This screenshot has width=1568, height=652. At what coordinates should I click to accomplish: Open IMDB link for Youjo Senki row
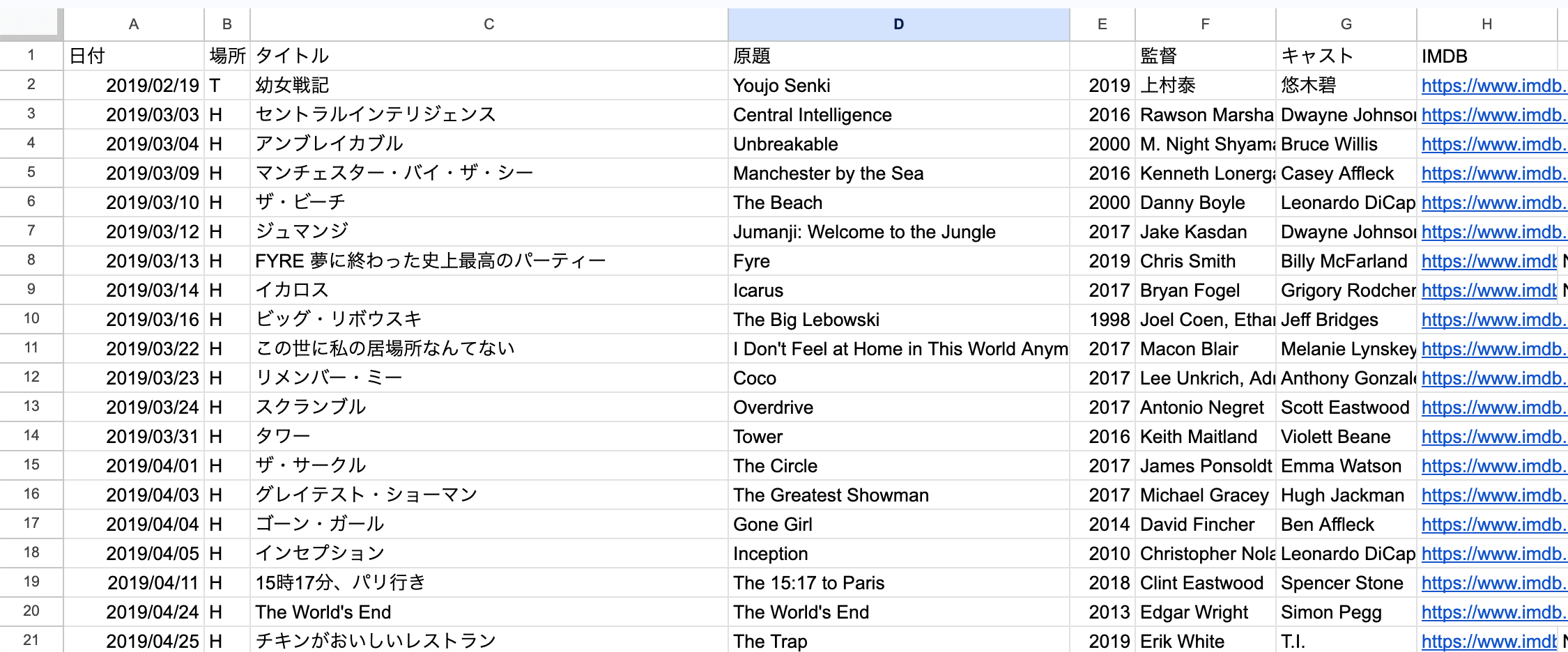tap(1494, 86)
